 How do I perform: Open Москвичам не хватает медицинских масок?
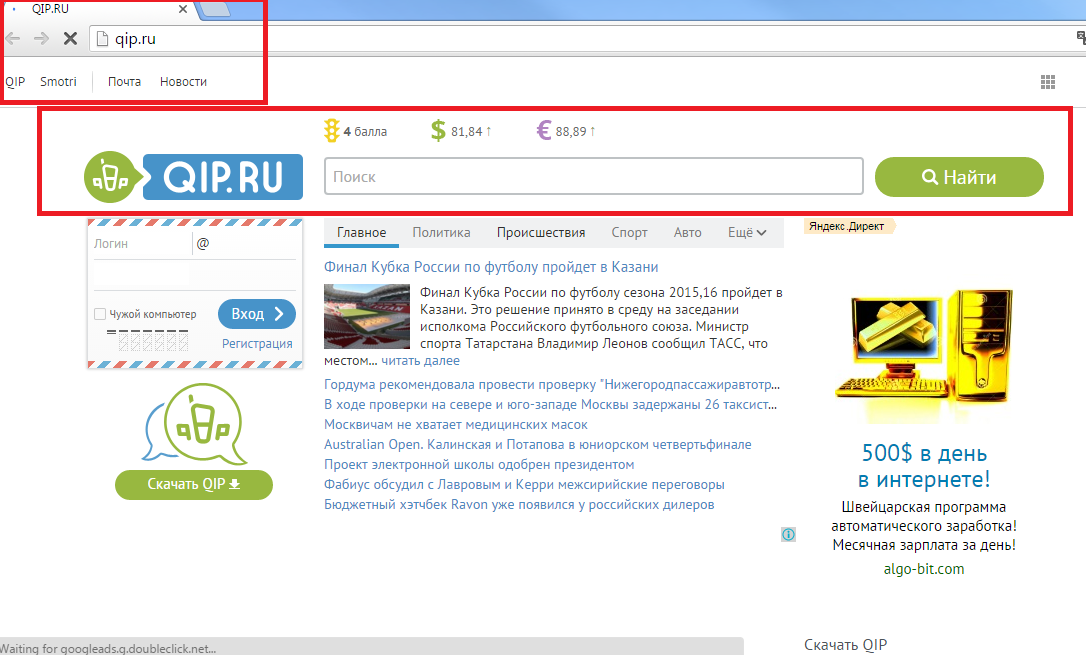[x=456, y=424]
